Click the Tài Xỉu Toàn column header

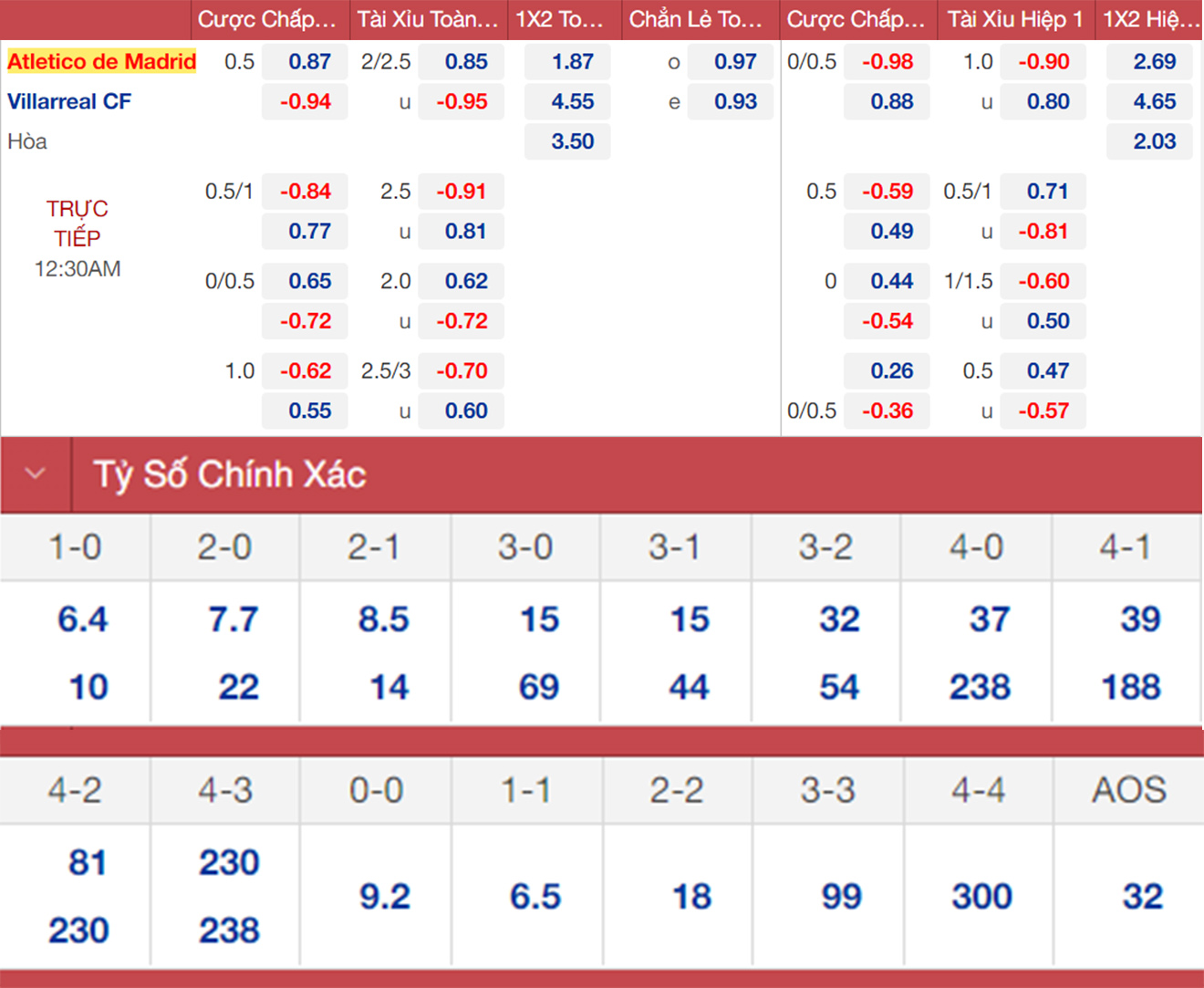(x=428, y=19)
